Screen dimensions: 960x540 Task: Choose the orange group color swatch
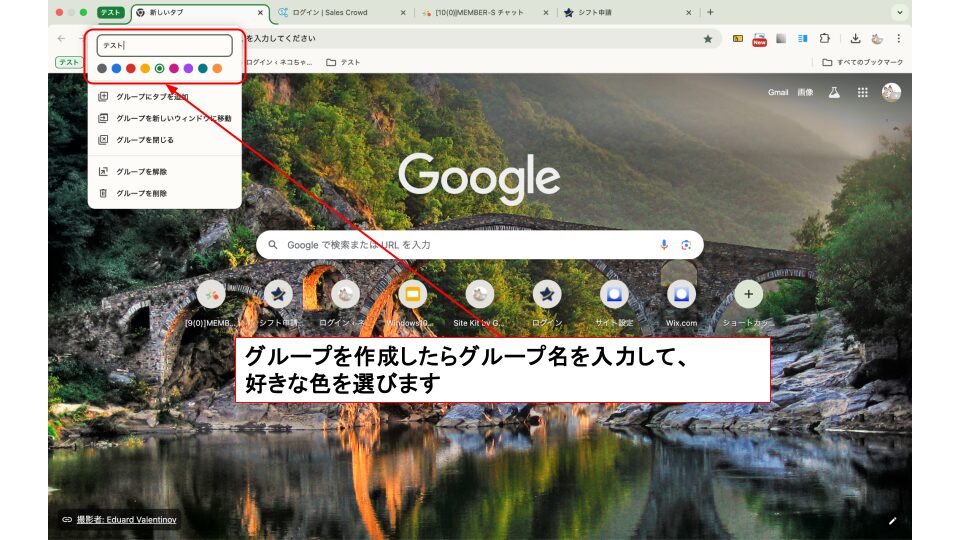[217, 68]
